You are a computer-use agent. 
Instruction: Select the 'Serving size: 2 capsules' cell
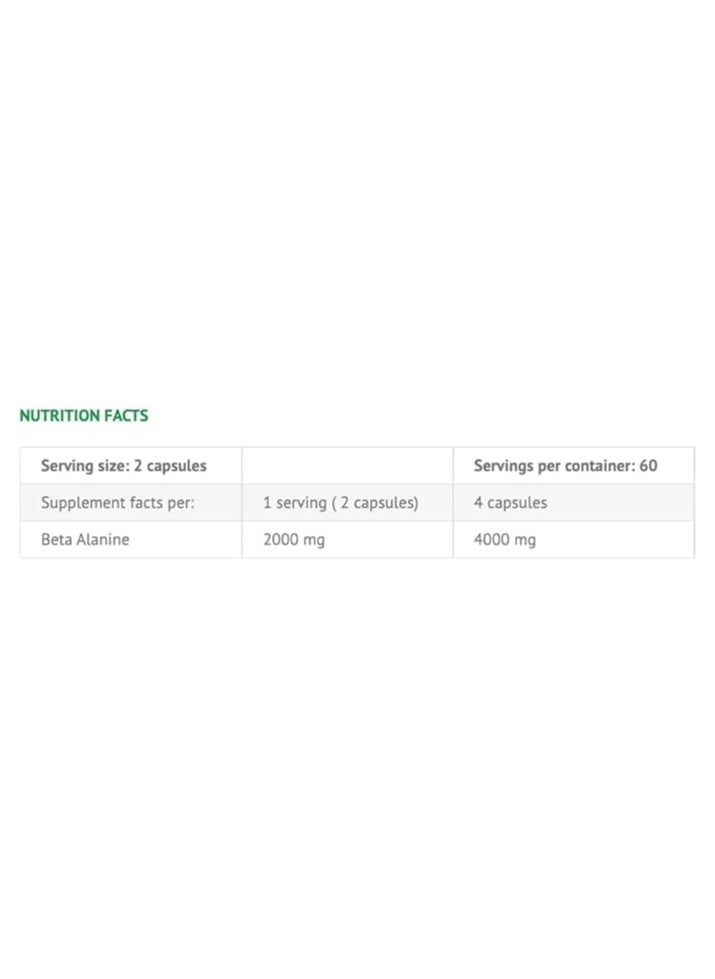(x=131, y=466)
